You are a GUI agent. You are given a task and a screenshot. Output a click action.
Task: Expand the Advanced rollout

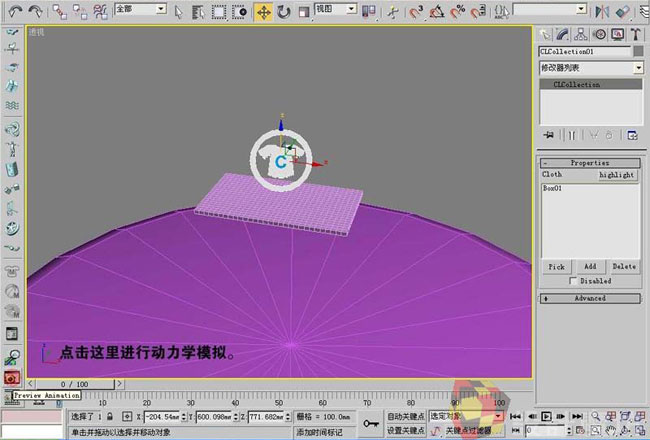[x=590, y=299]
